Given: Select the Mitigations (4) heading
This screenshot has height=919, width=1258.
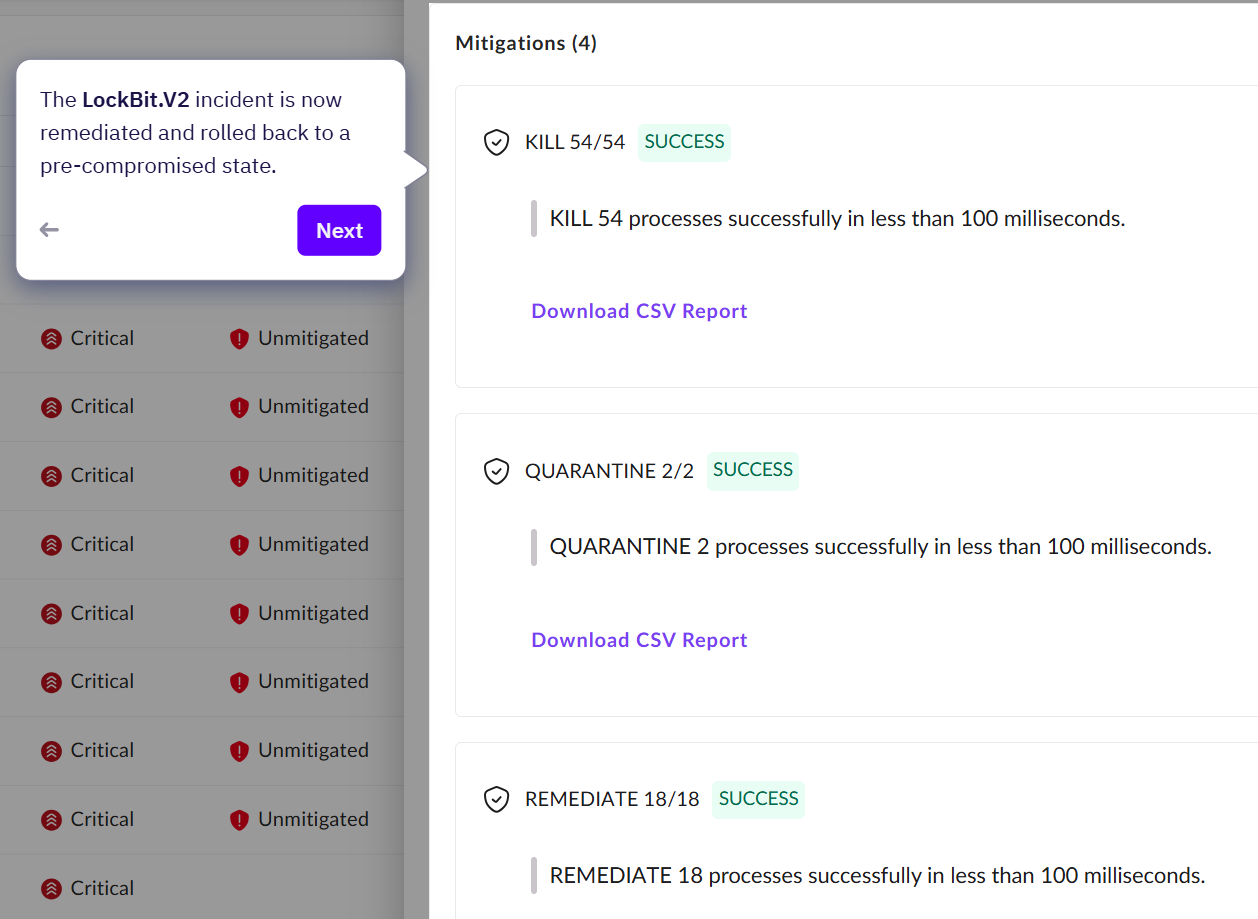Looking at the screenshot, I should click(526, 43).
